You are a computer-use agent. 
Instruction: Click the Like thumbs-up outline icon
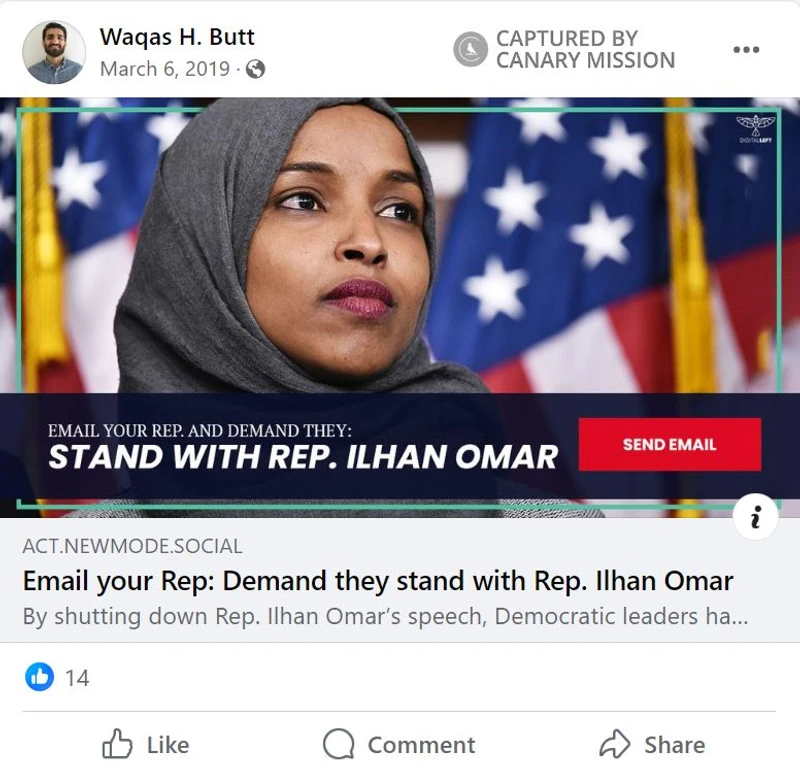[117, 743]
